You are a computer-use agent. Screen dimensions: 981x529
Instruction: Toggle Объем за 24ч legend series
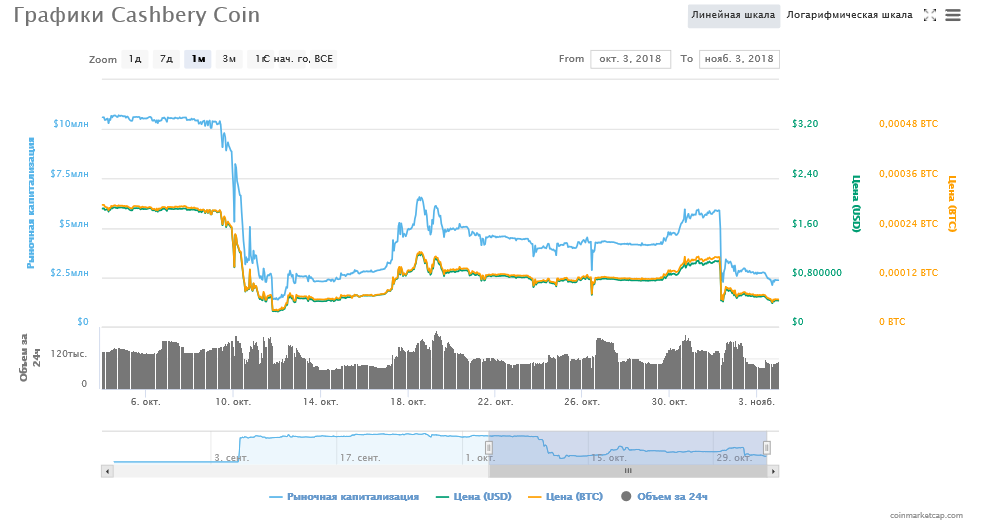[664, 496]
